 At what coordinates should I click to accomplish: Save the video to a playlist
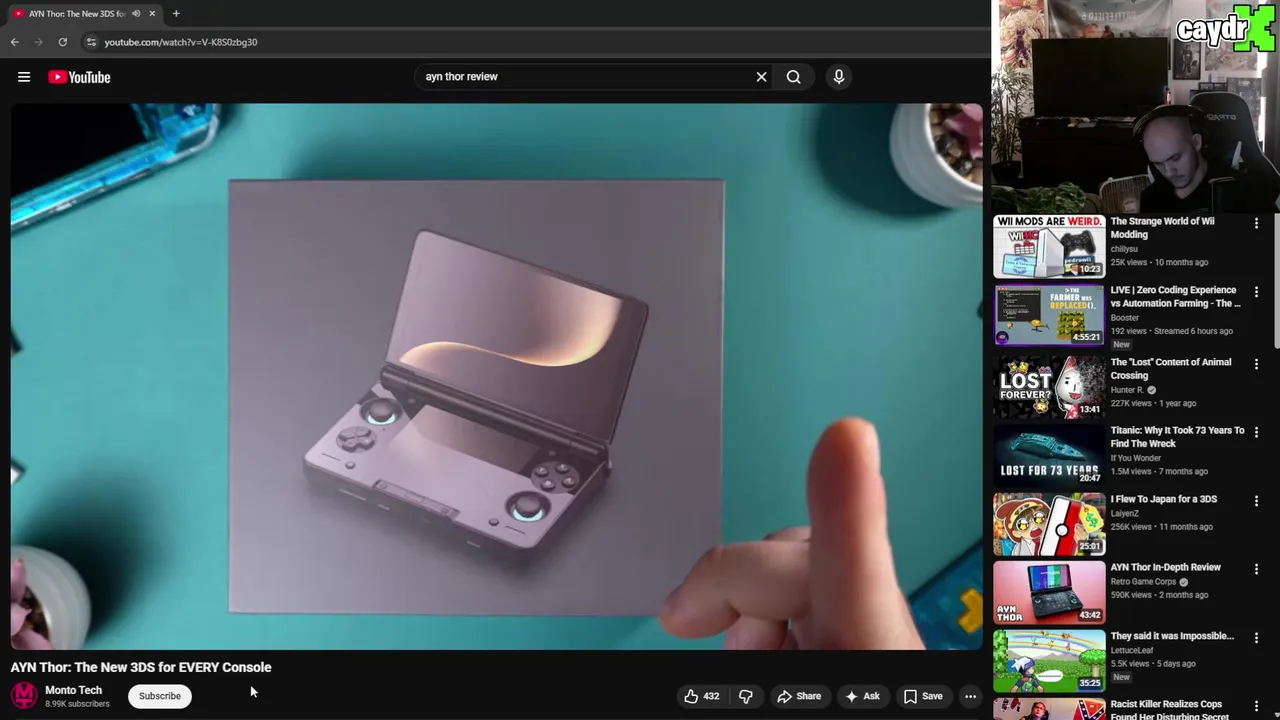[923, 696]
